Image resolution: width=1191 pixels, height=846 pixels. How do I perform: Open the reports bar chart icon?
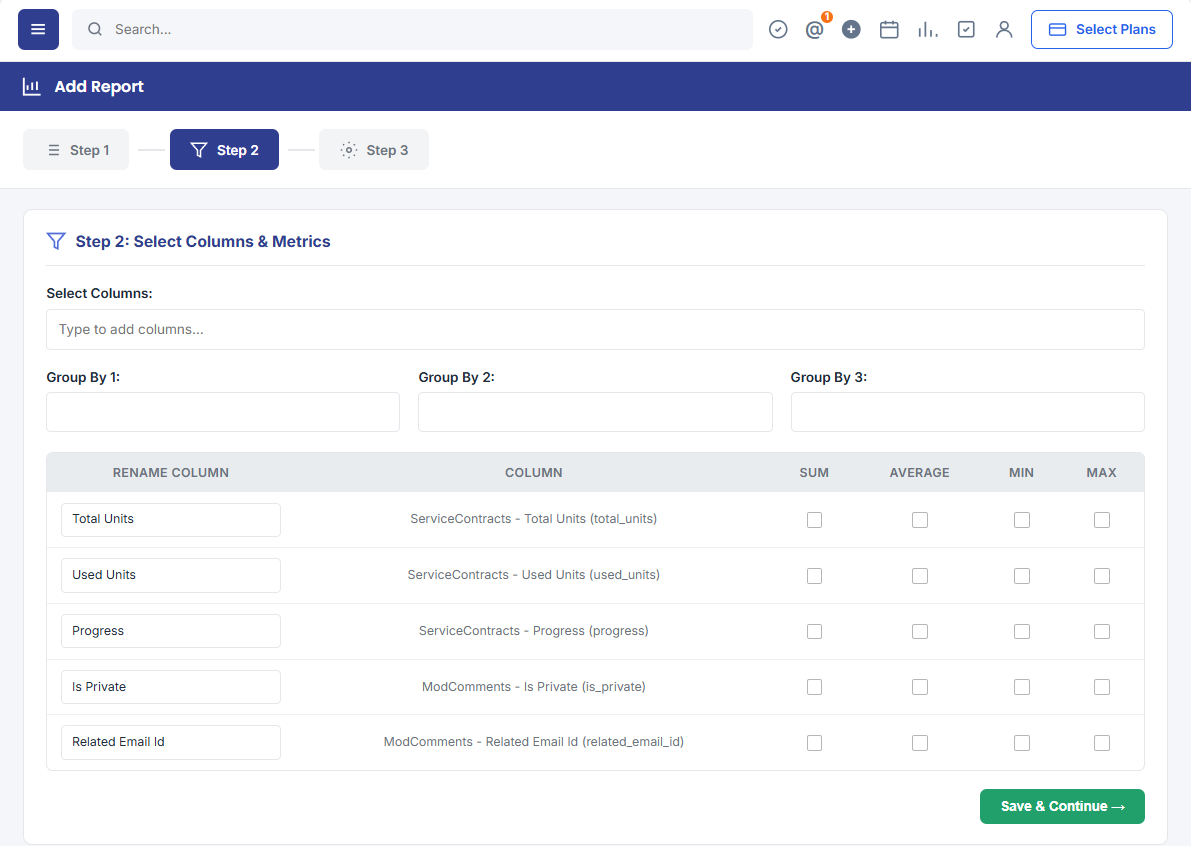coord(927,30)
